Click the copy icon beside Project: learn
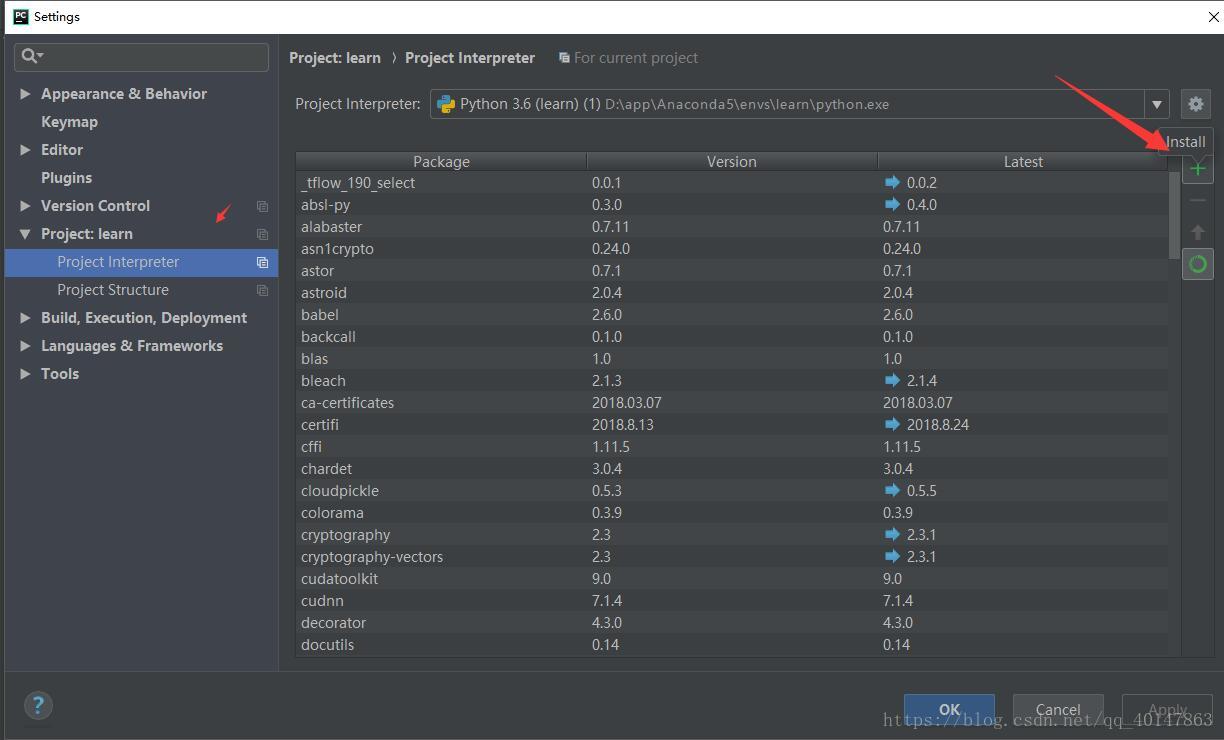 tap(262, 234)
